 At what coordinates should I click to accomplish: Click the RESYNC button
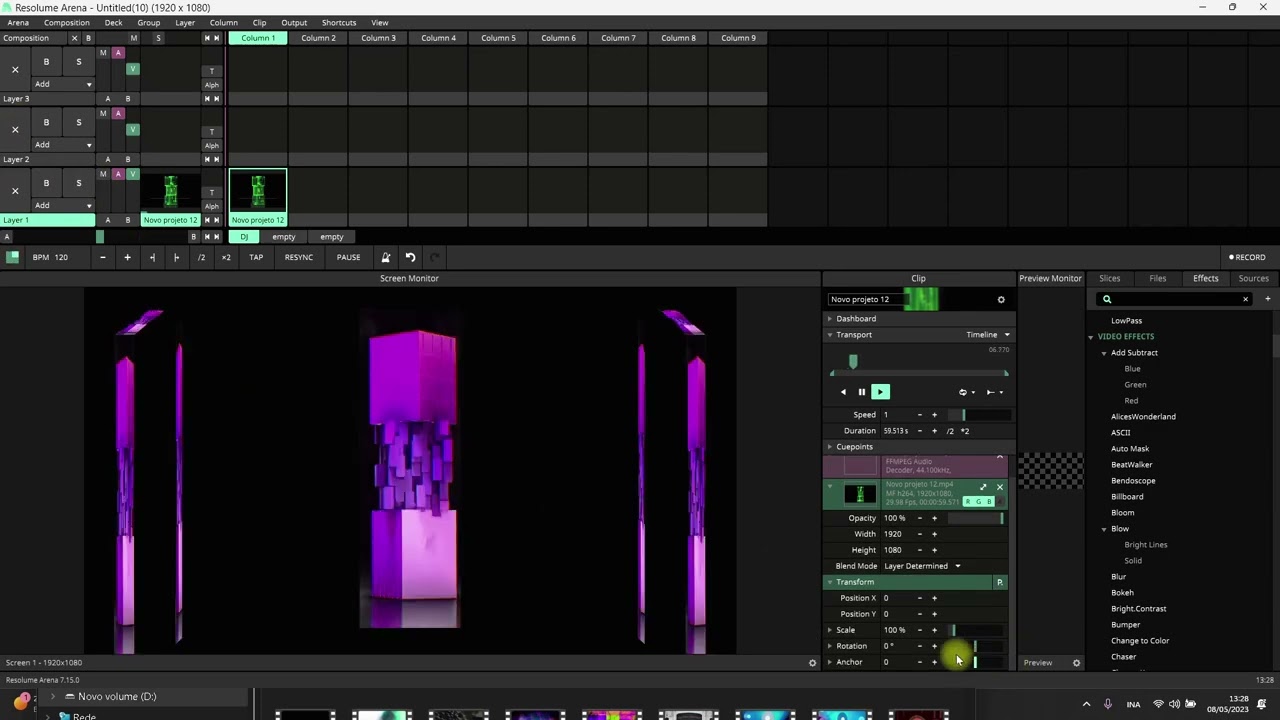pos(299,257)
